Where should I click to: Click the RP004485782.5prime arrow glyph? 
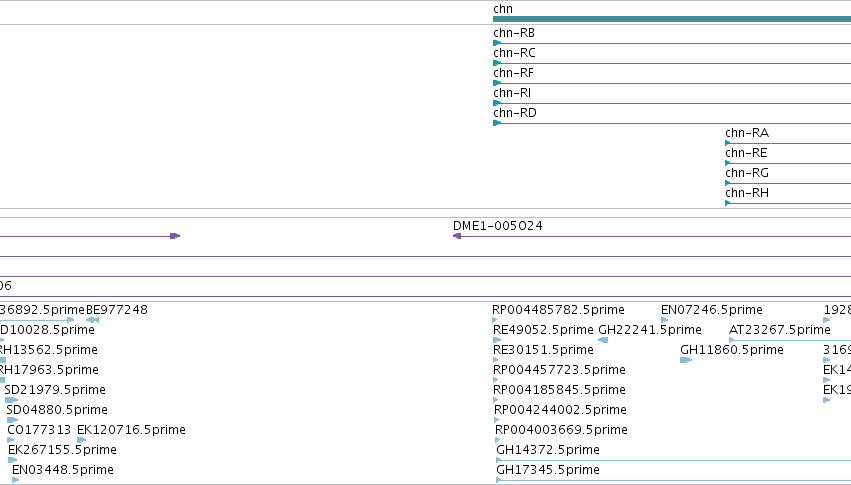click(494, 320)
